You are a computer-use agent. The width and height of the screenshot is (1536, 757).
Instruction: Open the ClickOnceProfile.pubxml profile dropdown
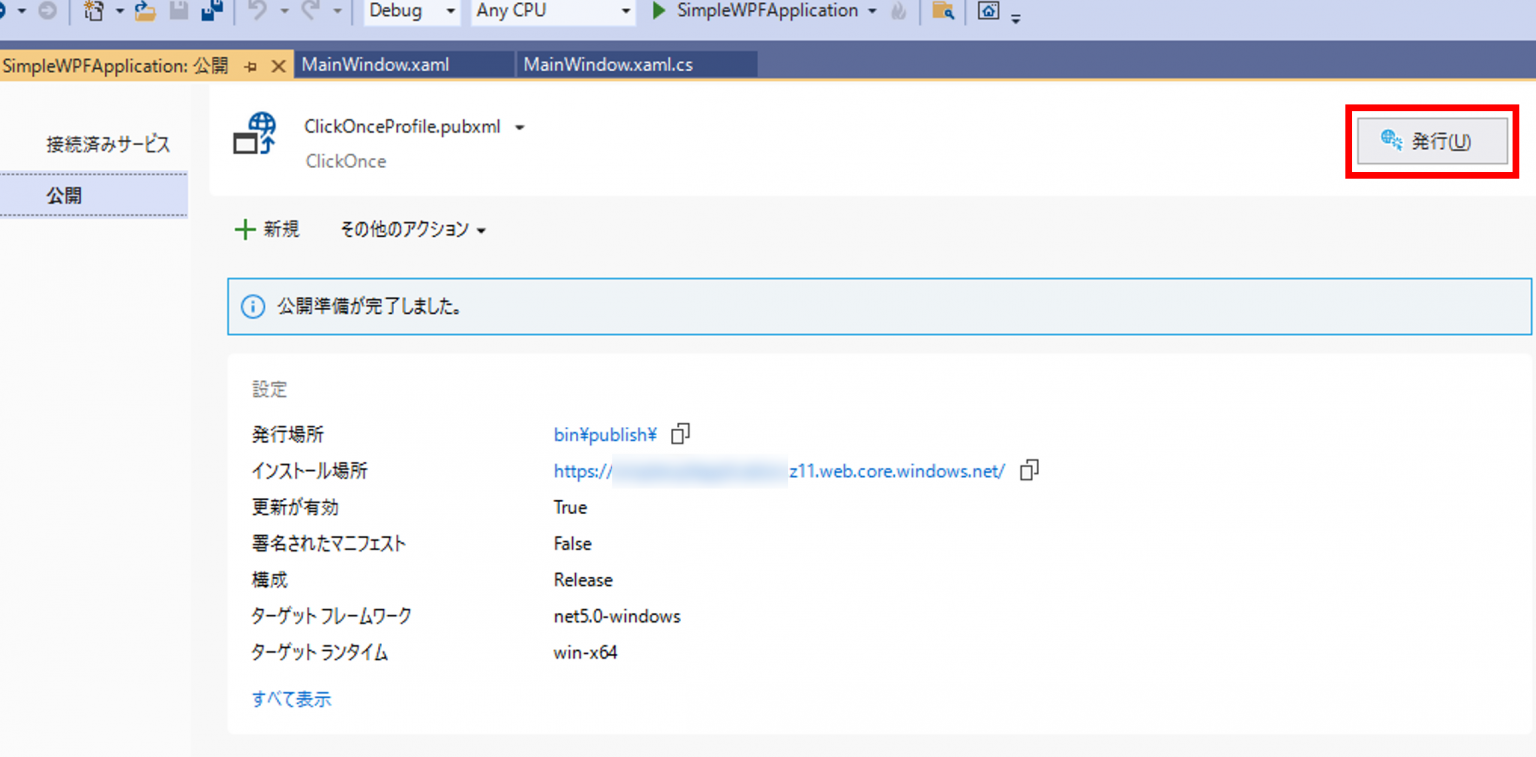[x=518, y=127]
